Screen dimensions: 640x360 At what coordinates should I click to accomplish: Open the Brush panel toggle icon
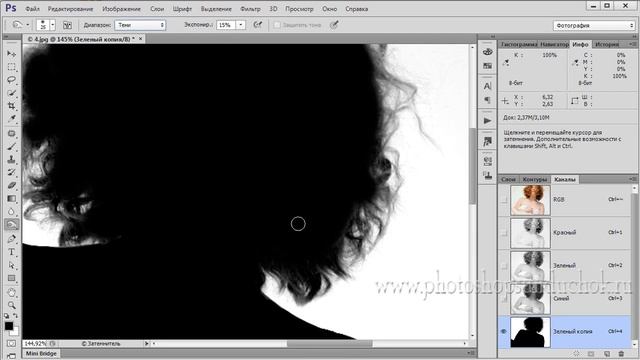[67, 25]
